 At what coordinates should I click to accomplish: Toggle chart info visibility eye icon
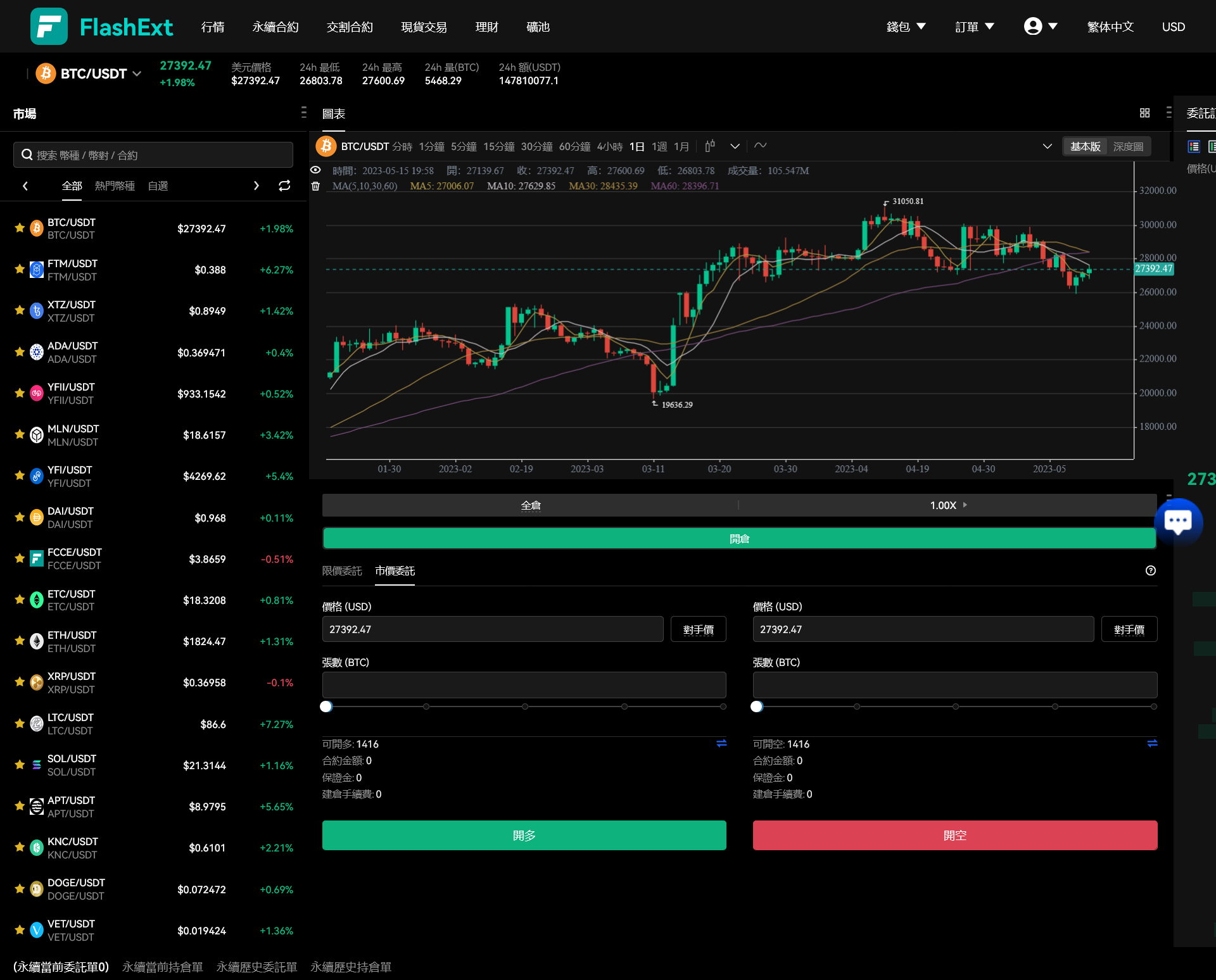tap(315, 170)
